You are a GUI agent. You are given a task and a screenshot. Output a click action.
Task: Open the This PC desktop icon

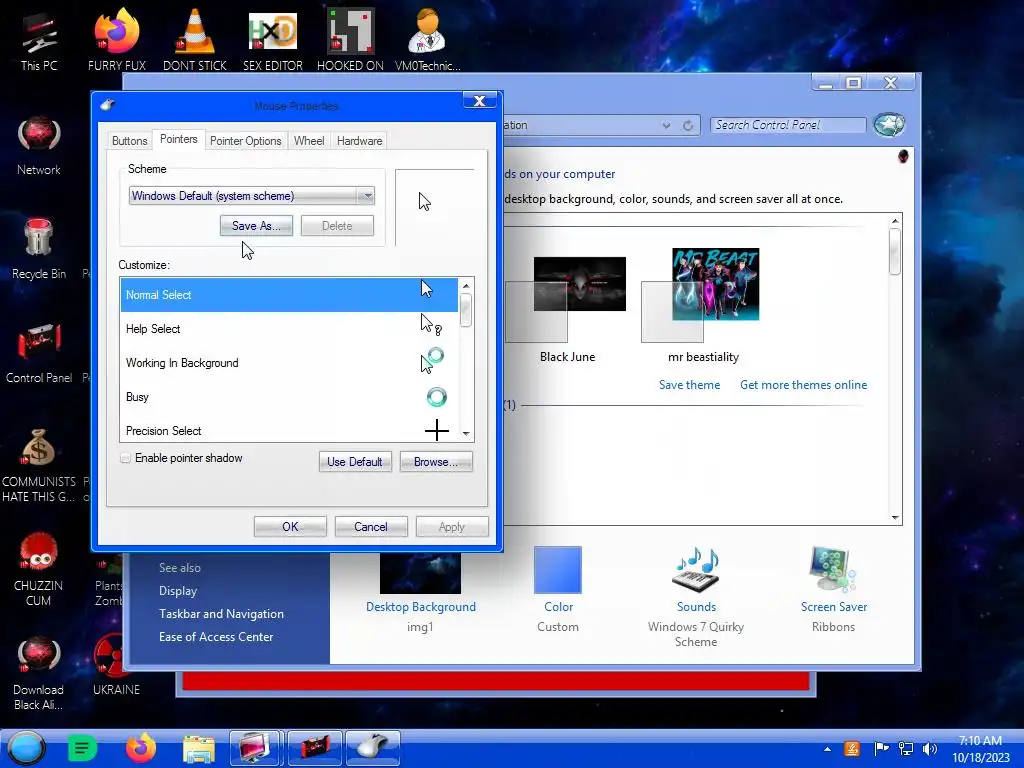(39, 40)
